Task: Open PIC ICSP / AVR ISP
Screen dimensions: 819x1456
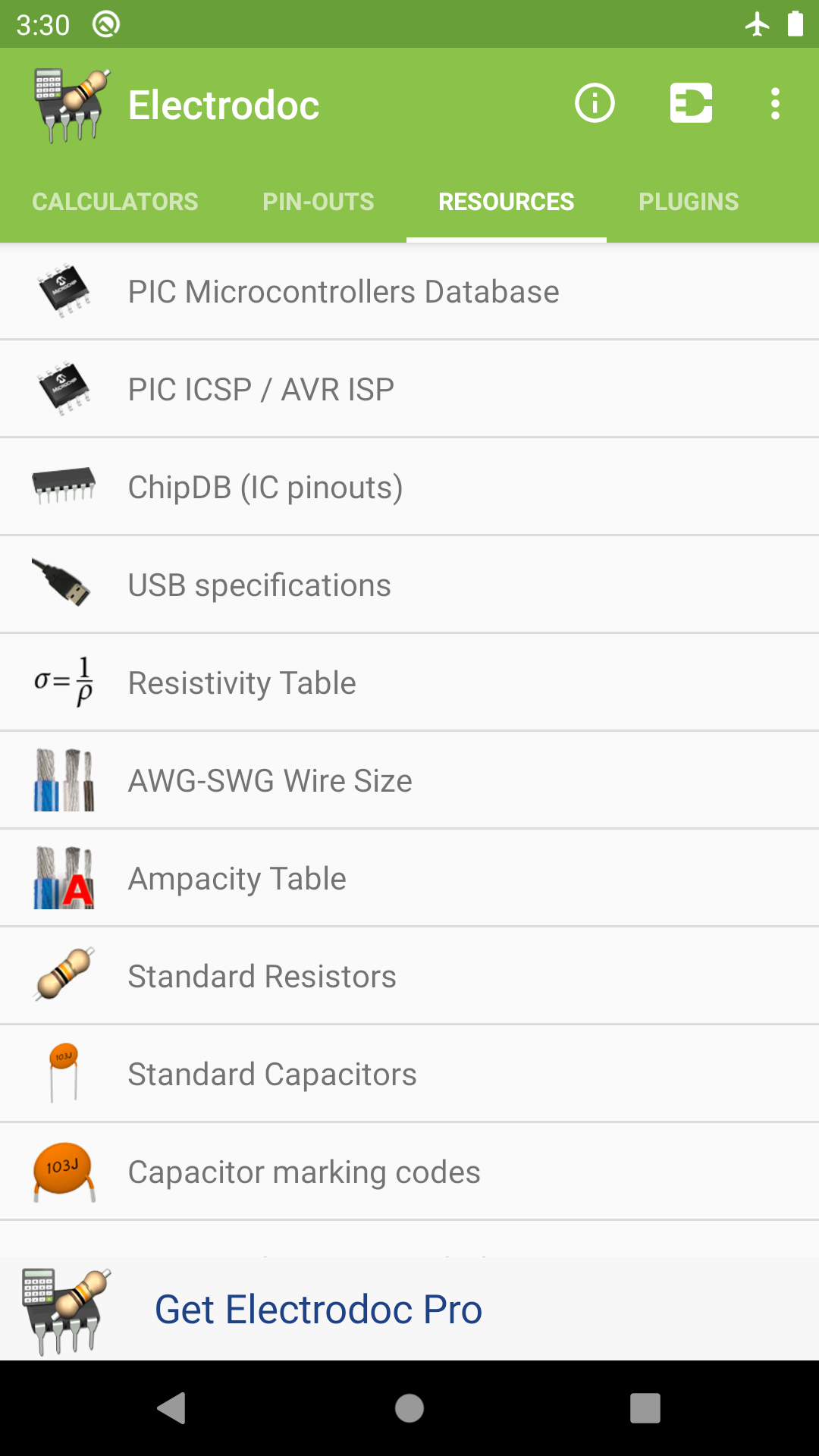Action: [x=261, y=390]
